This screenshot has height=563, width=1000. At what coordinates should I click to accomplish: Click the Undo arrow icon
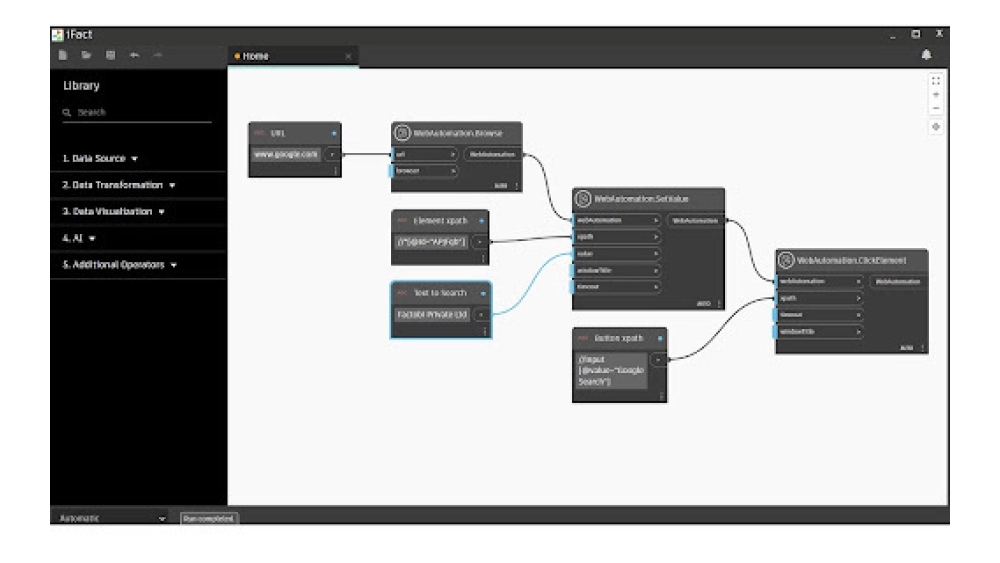coord(134,56)
